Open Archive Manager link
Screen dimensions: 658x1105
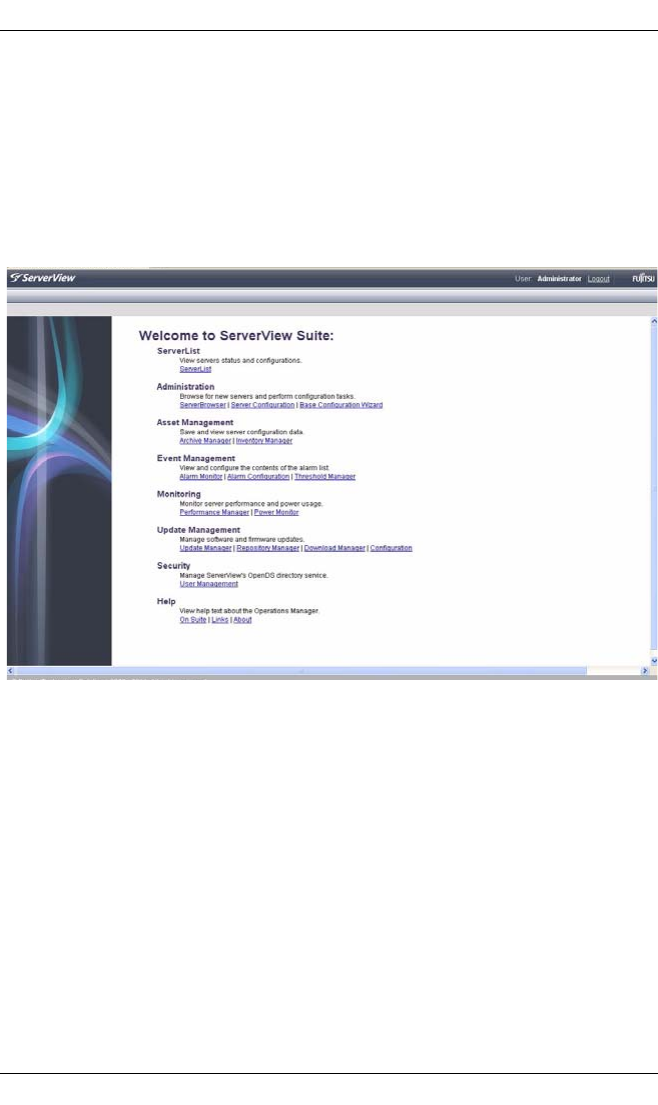(x=205, y=441)
